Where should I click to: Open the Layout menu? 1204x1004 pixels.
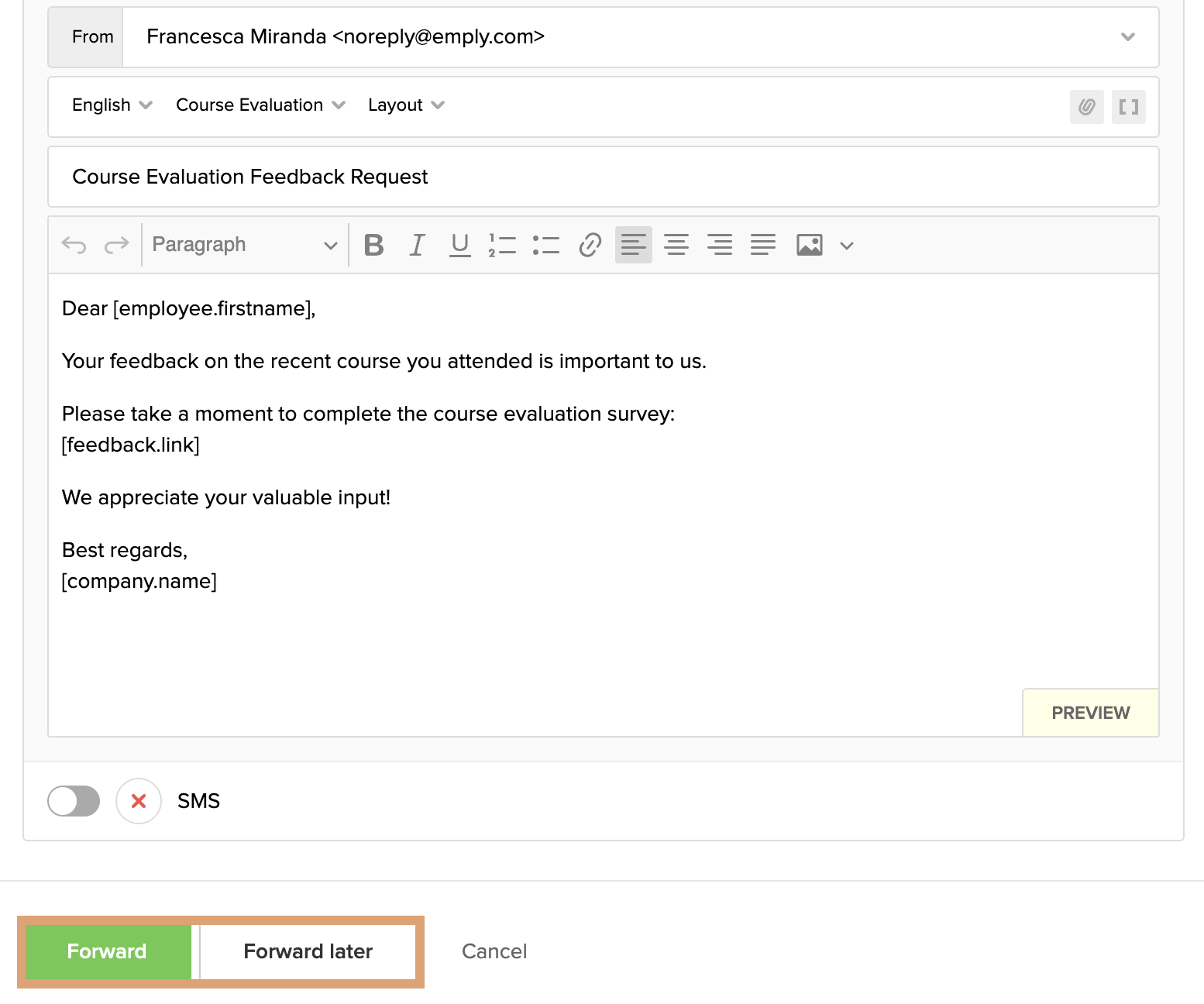pyautogui.click(x=405, y=105)
